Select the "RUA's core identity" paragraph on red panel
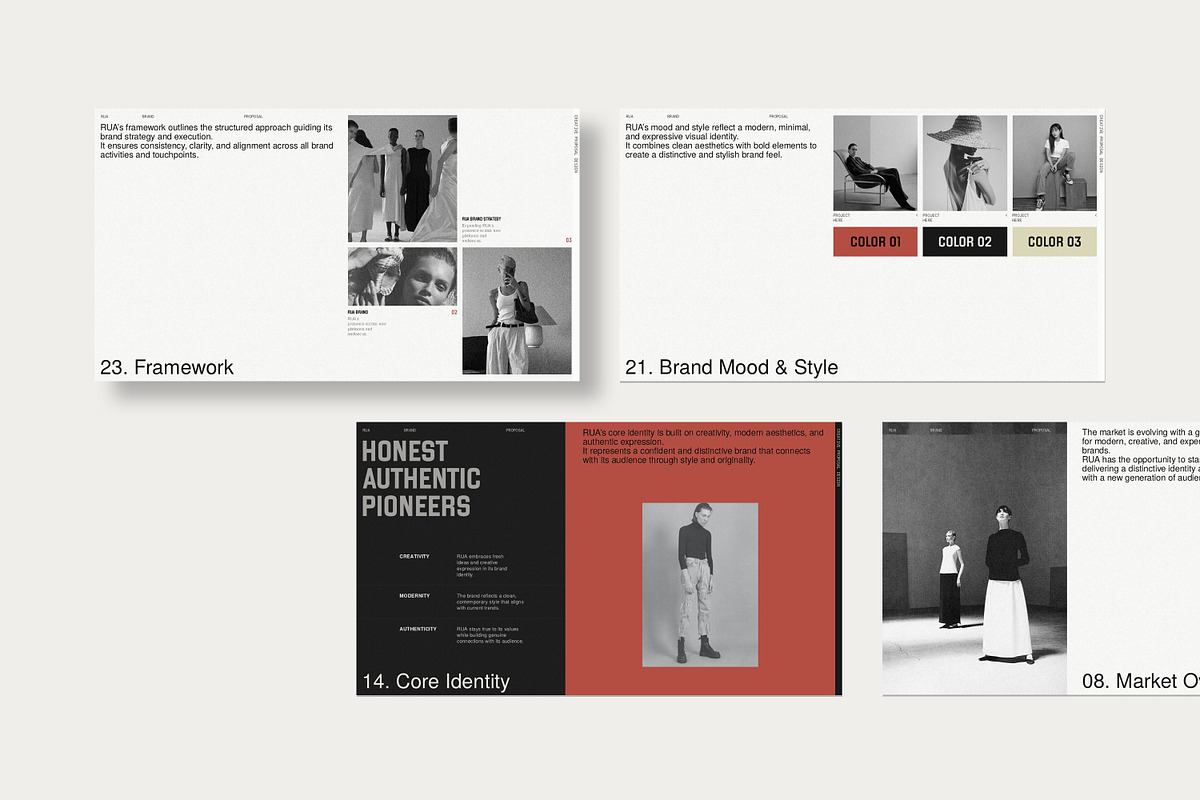This screenshot has width=1200, height=800. click(703, 446)
